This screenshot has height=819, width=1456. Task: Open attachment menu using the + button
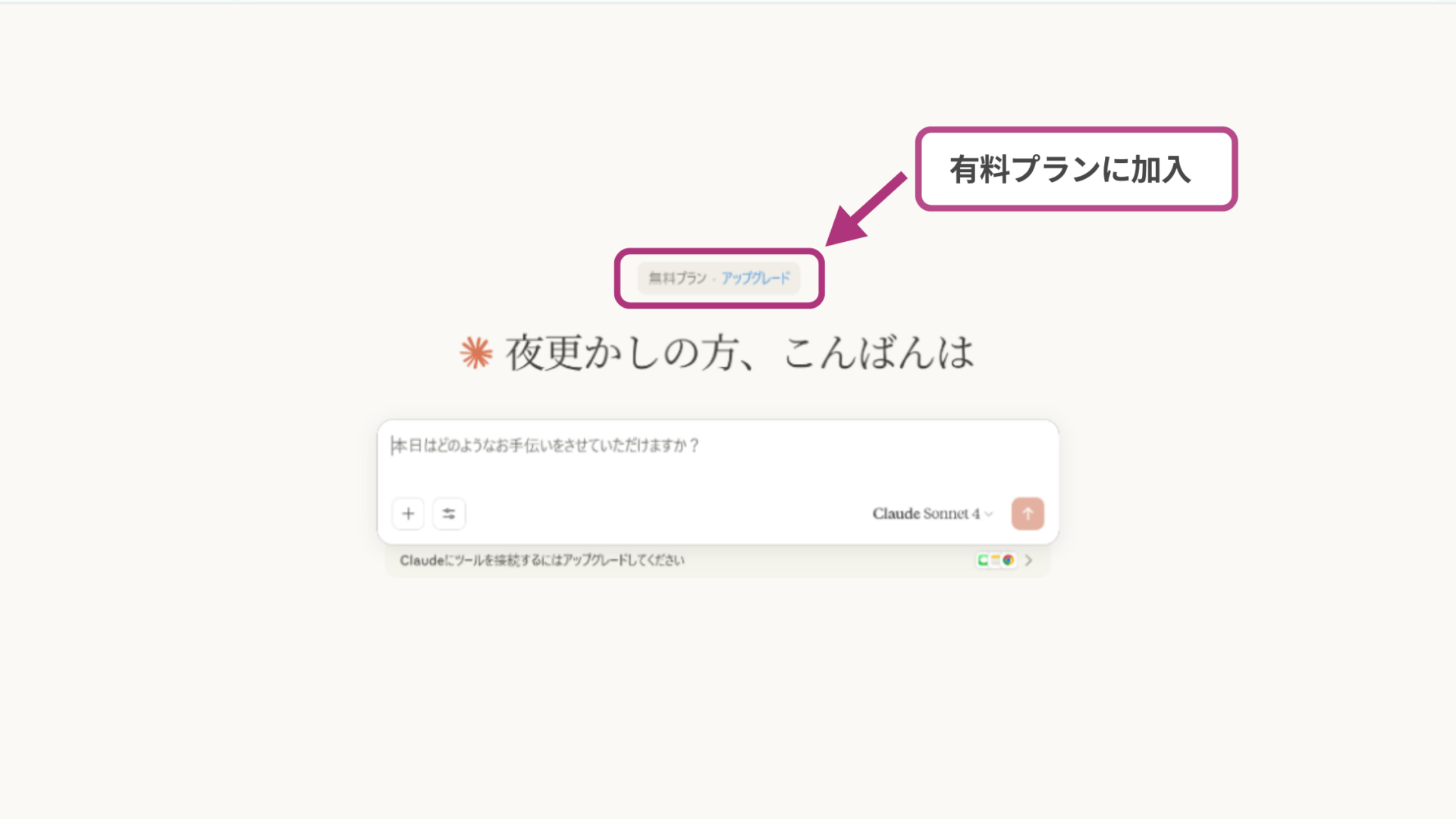tap(408, 513)
